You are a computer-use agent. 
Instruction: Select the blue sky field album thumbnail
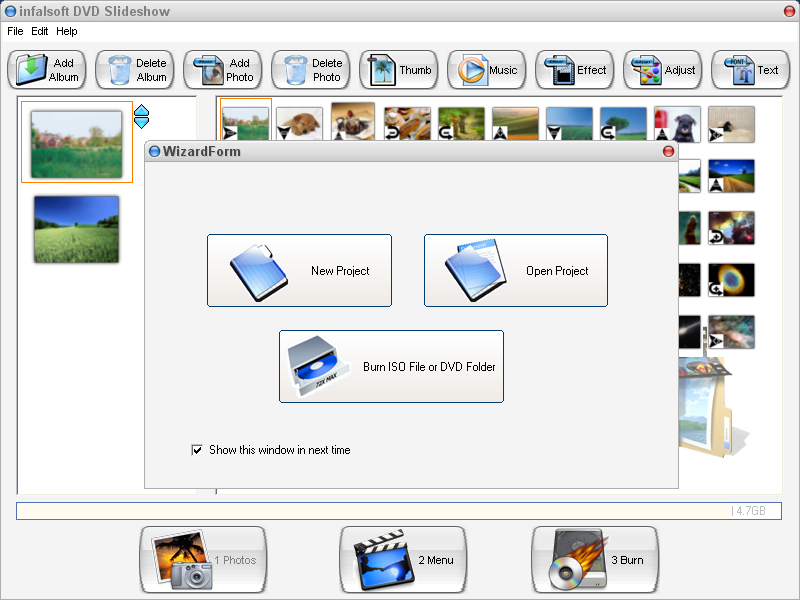tap(77, 230)
